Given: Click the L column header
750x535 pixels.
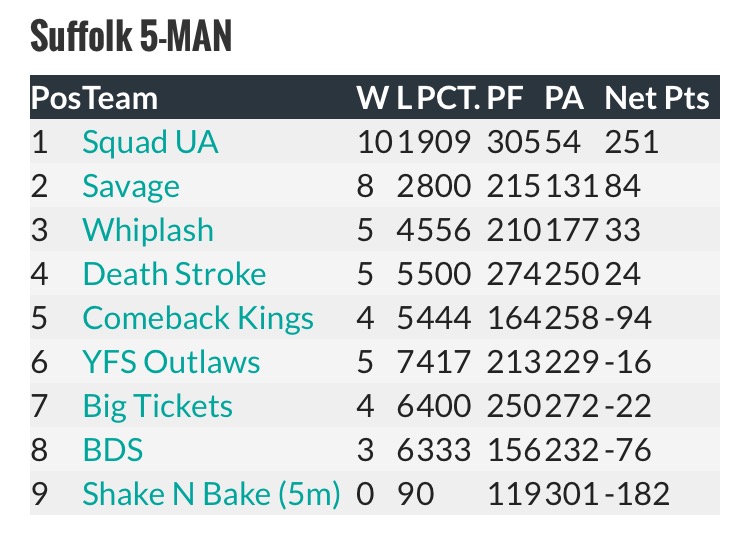Looking at the screenshot, I should [404, 98].
